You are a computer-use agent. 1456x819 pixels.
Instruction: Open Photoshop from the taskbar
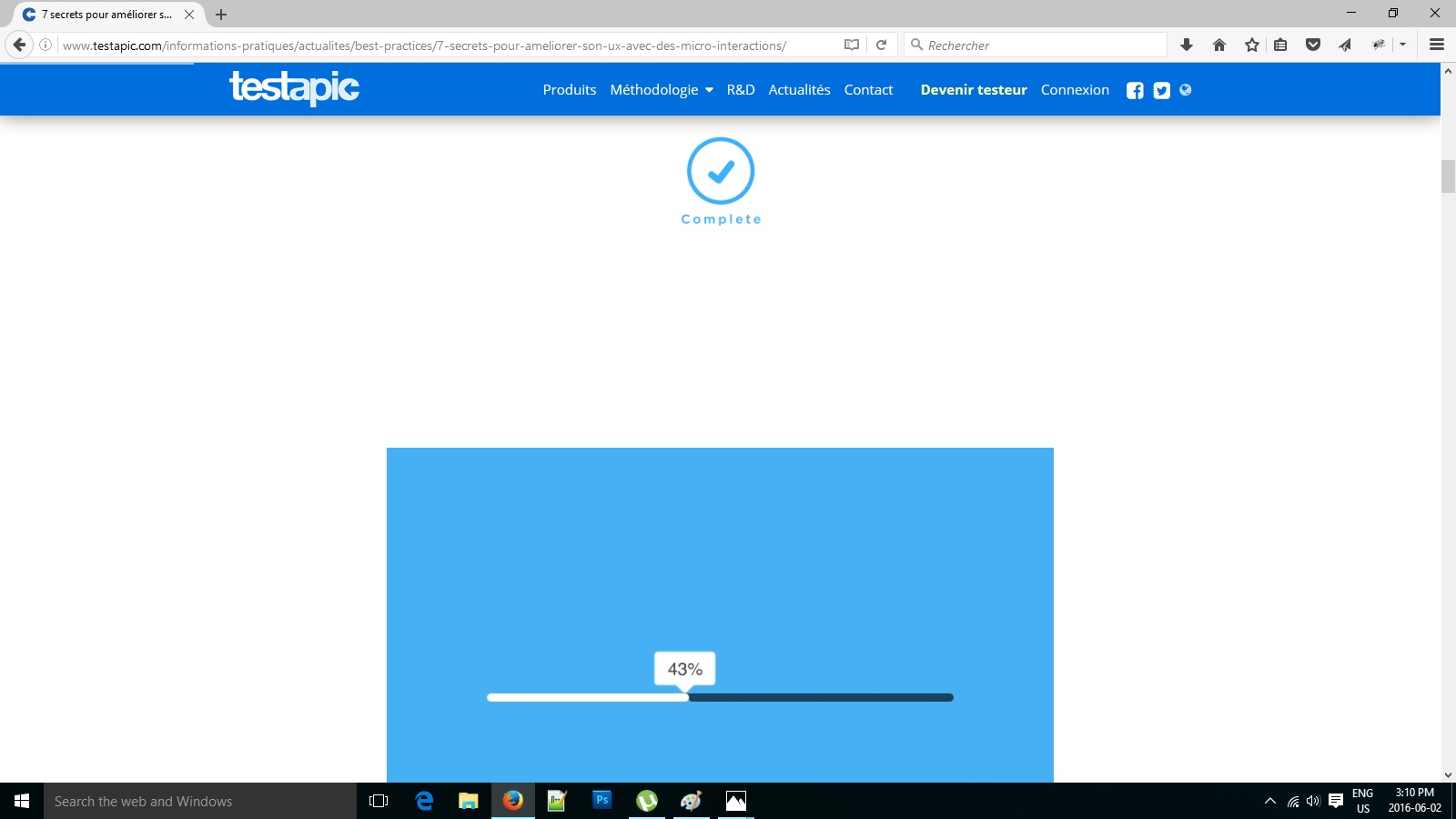pyautogui.click(x=602, y=801)
